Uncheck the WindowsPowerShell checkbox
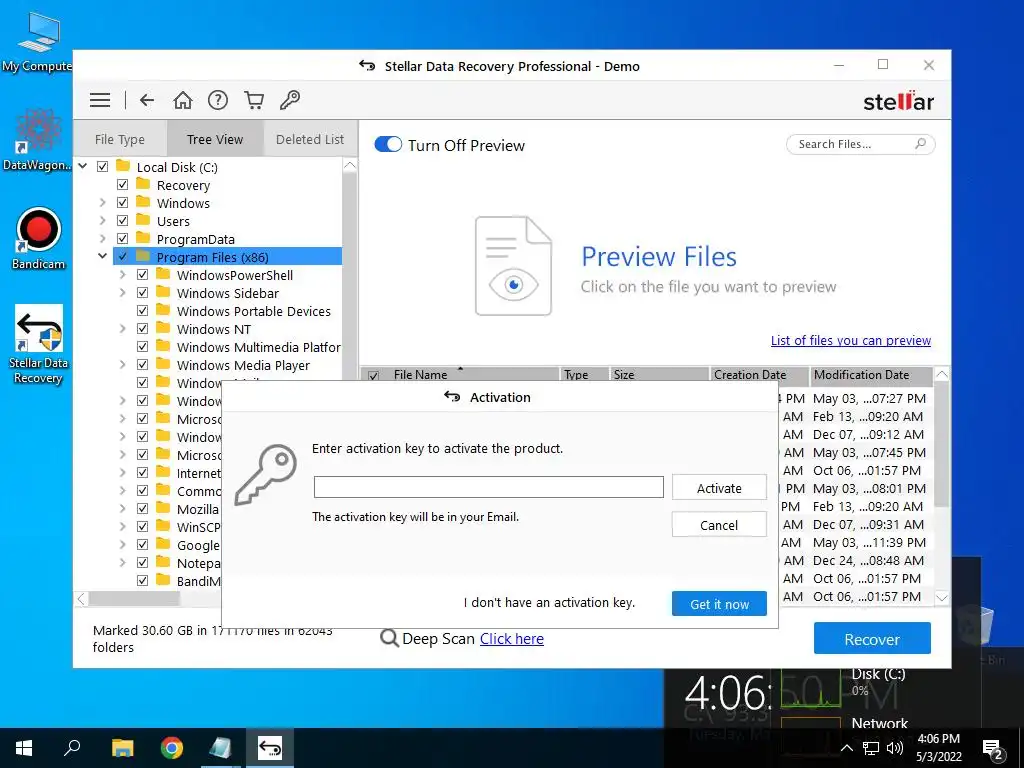The image size is (1024, 768). 142,275
